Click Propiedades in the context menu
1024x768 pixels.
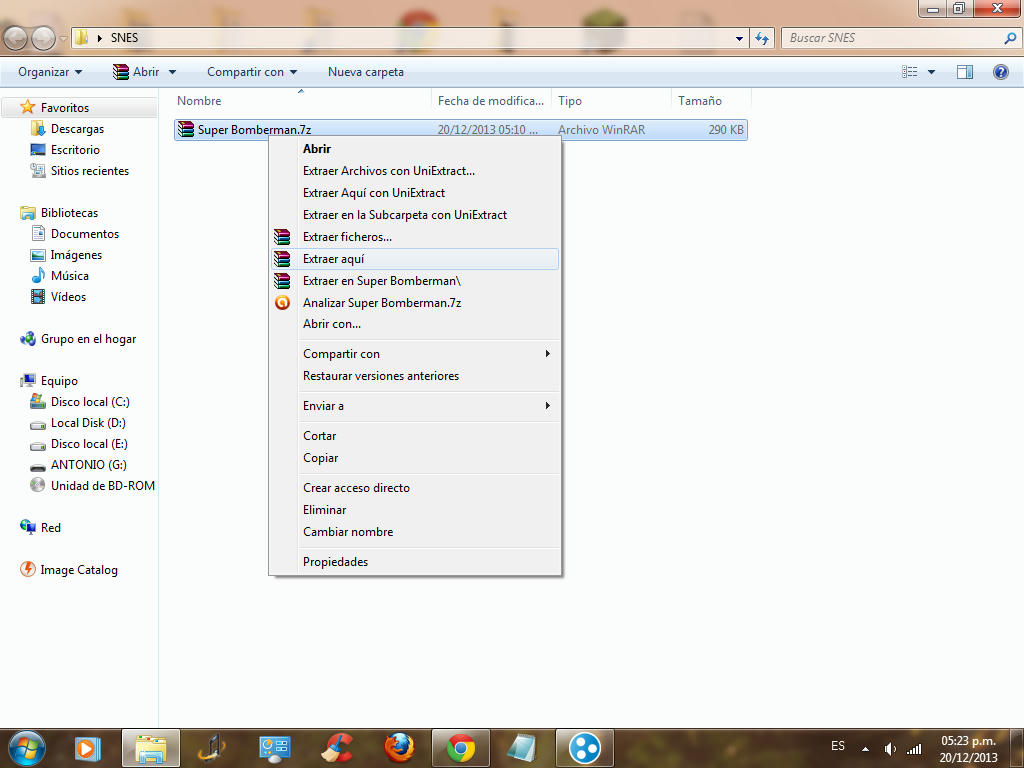click(x=336, y=562)
